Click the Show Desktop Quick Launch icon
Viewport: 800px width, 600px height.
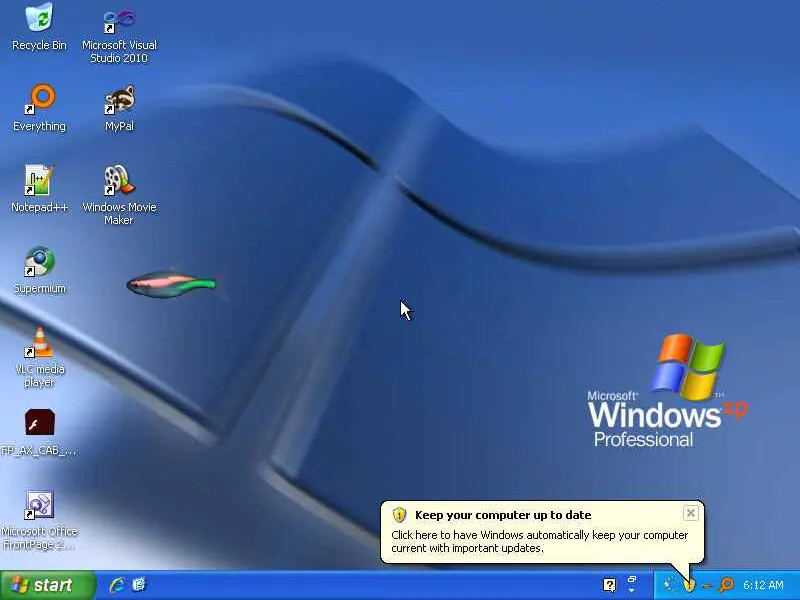pyautogui.click(x=139, y=584)
